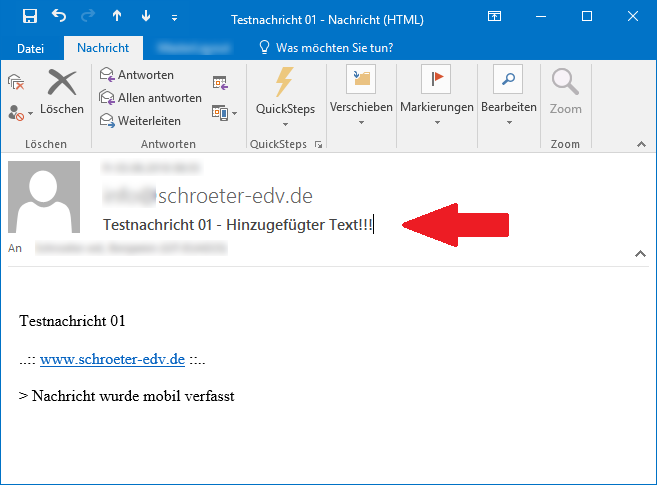Image resolution: width=657 pixels, height=485 pixels.
Task: Collapse the ribbon with the chevron
Action: click(x=640, y=144)
